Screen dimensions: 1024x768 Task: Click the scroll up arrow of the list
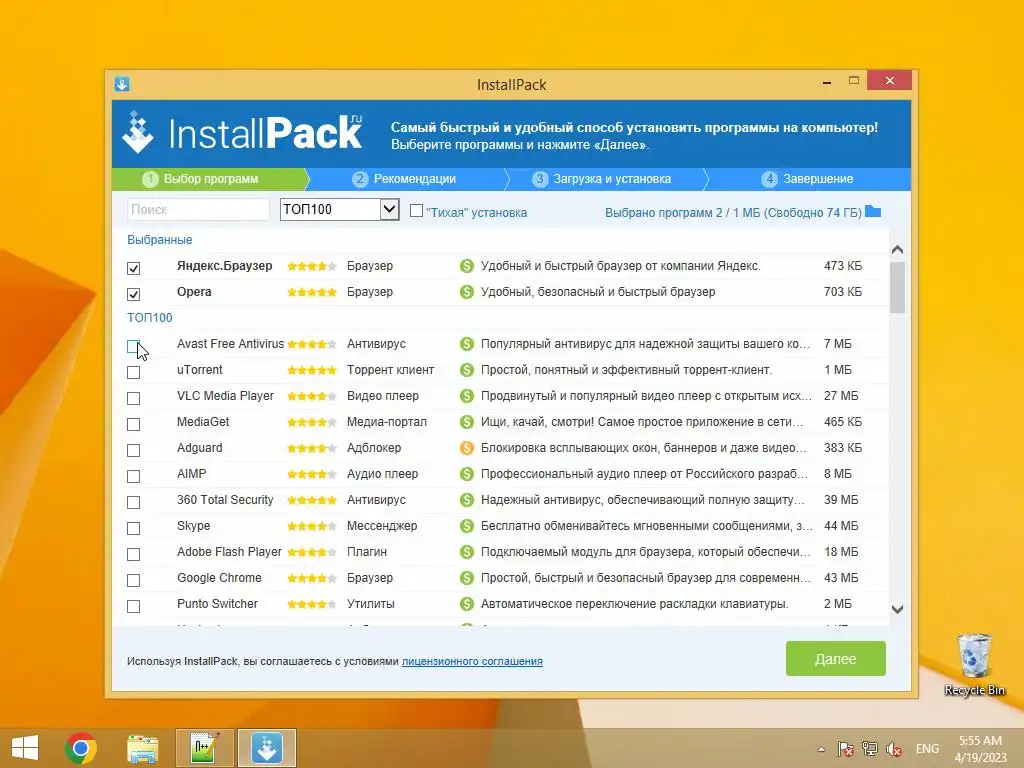pyautogui.click(x=897, y=249)
